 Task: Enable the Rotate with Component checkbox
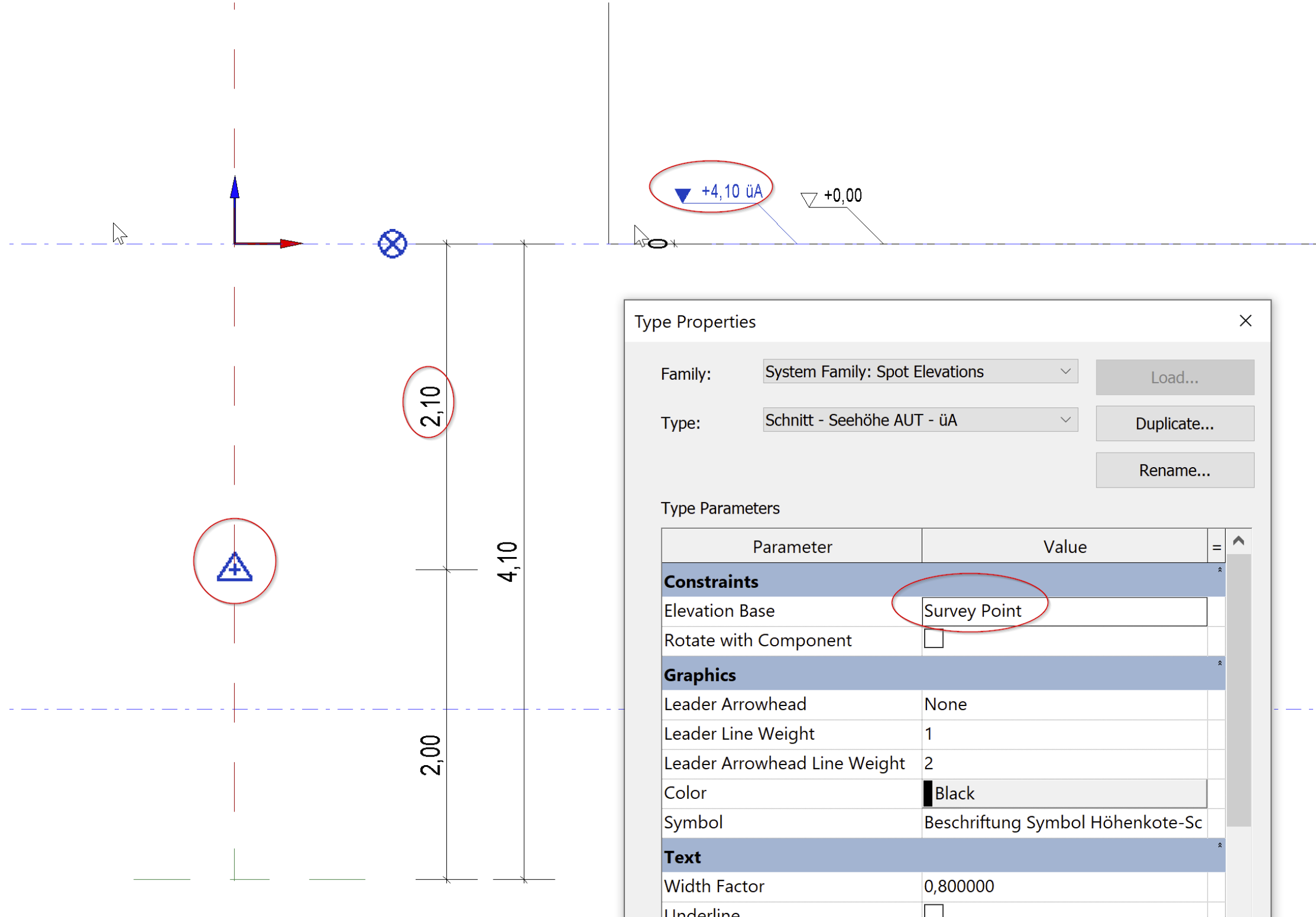[935, 639]
